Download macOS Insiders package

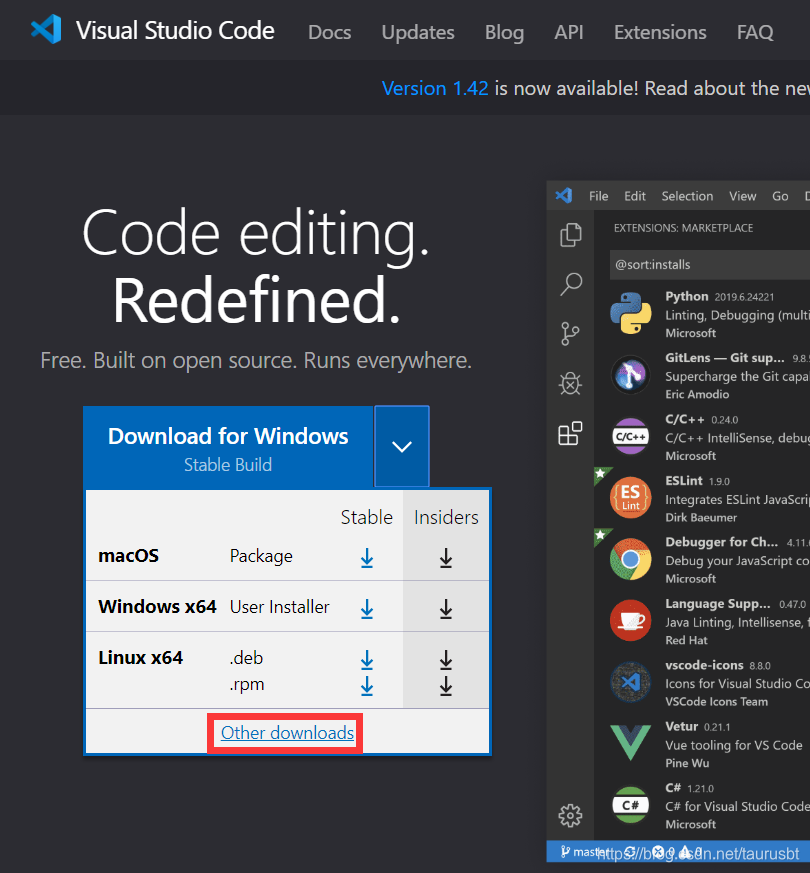click(x=446, y=558)
